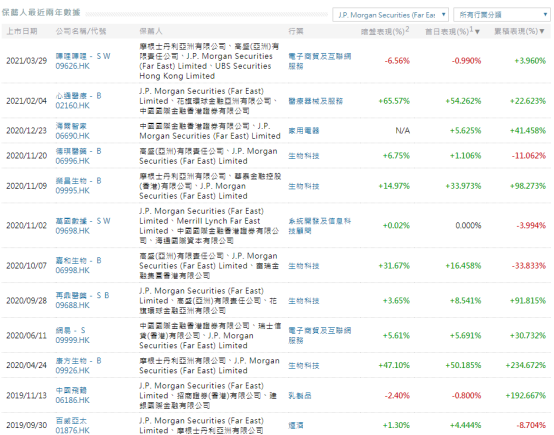Select the listing date 2020/10/07
Screen dimensions: 554x435
click(26, 266)
